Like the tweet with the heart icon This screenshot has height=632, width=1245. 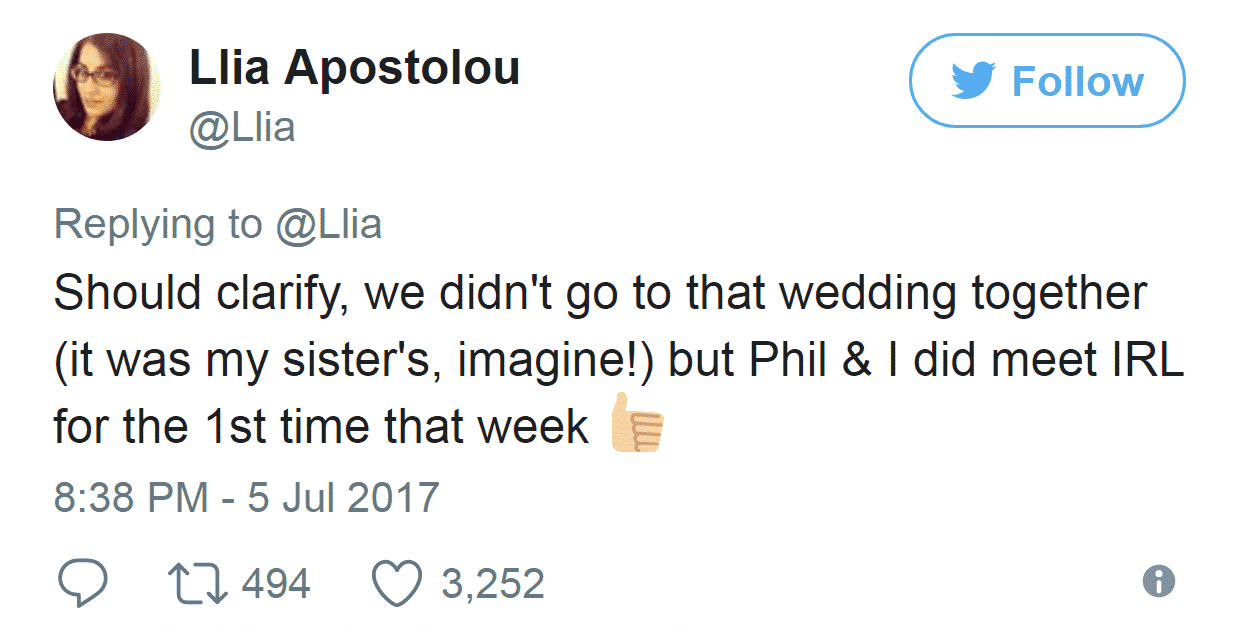pos(398,583)
